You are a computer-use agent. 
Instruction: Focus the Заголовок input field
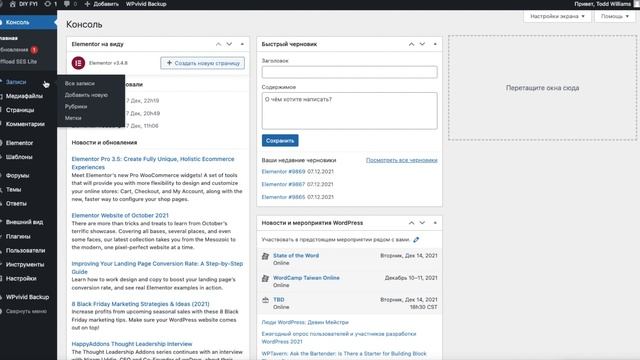[x=349, y=72]
